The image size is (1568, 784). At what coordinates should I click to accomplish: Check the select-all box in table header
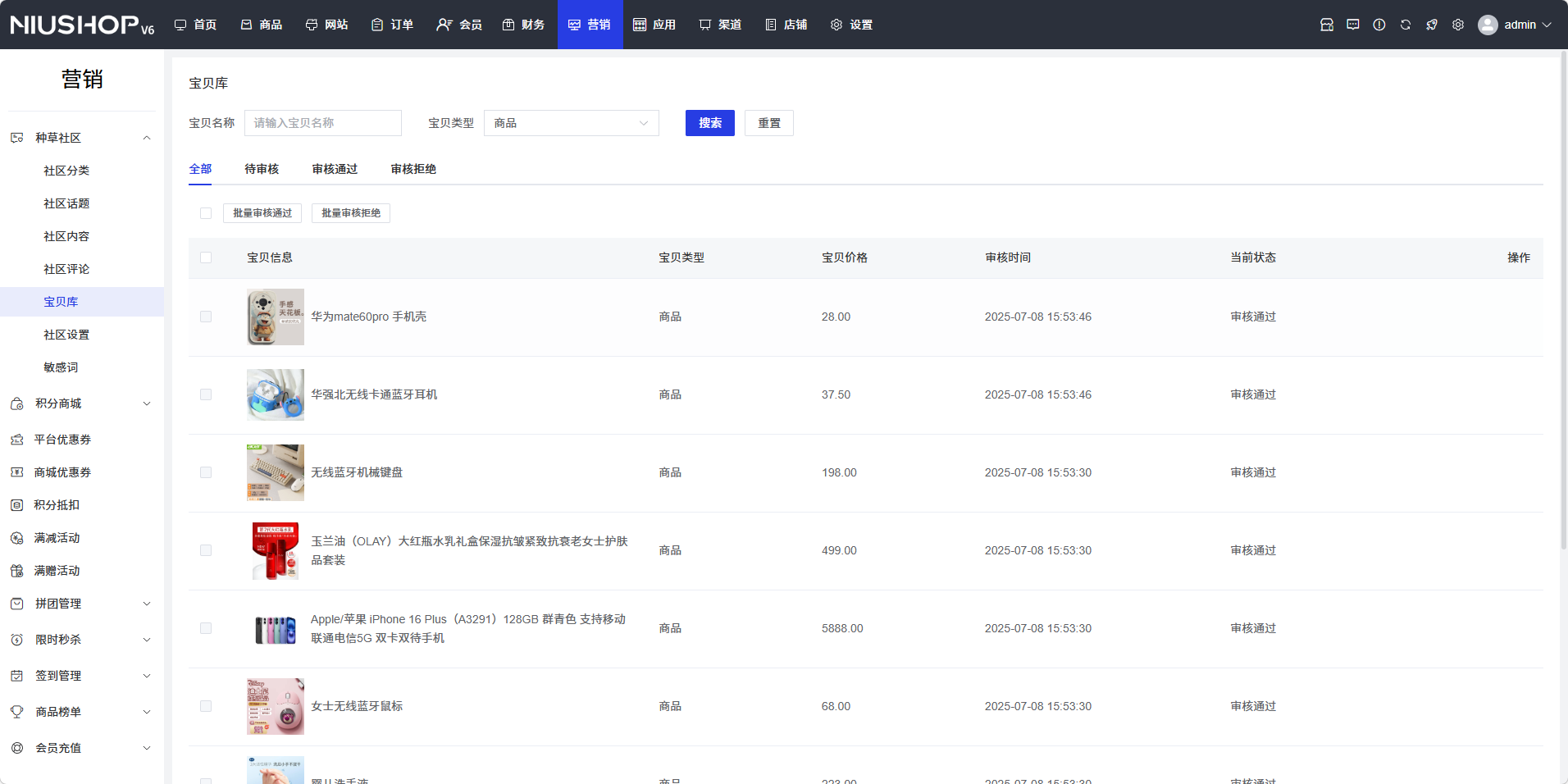pos(206,258)
